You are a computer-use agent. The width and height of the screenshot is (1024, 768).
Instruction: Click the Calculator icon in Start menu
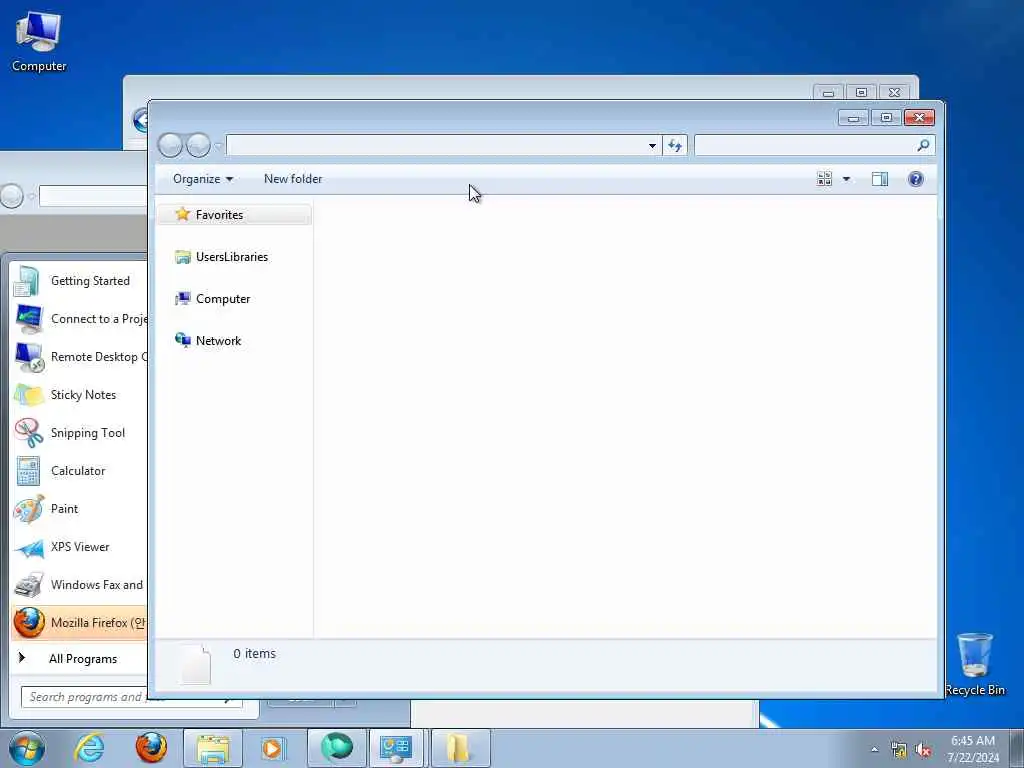point(29,471)
